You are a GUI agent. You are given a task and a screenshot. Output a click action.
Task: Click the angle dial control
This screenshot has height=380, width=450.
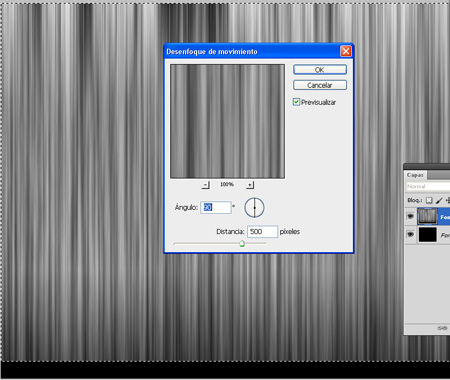click(x=254, y=207)
